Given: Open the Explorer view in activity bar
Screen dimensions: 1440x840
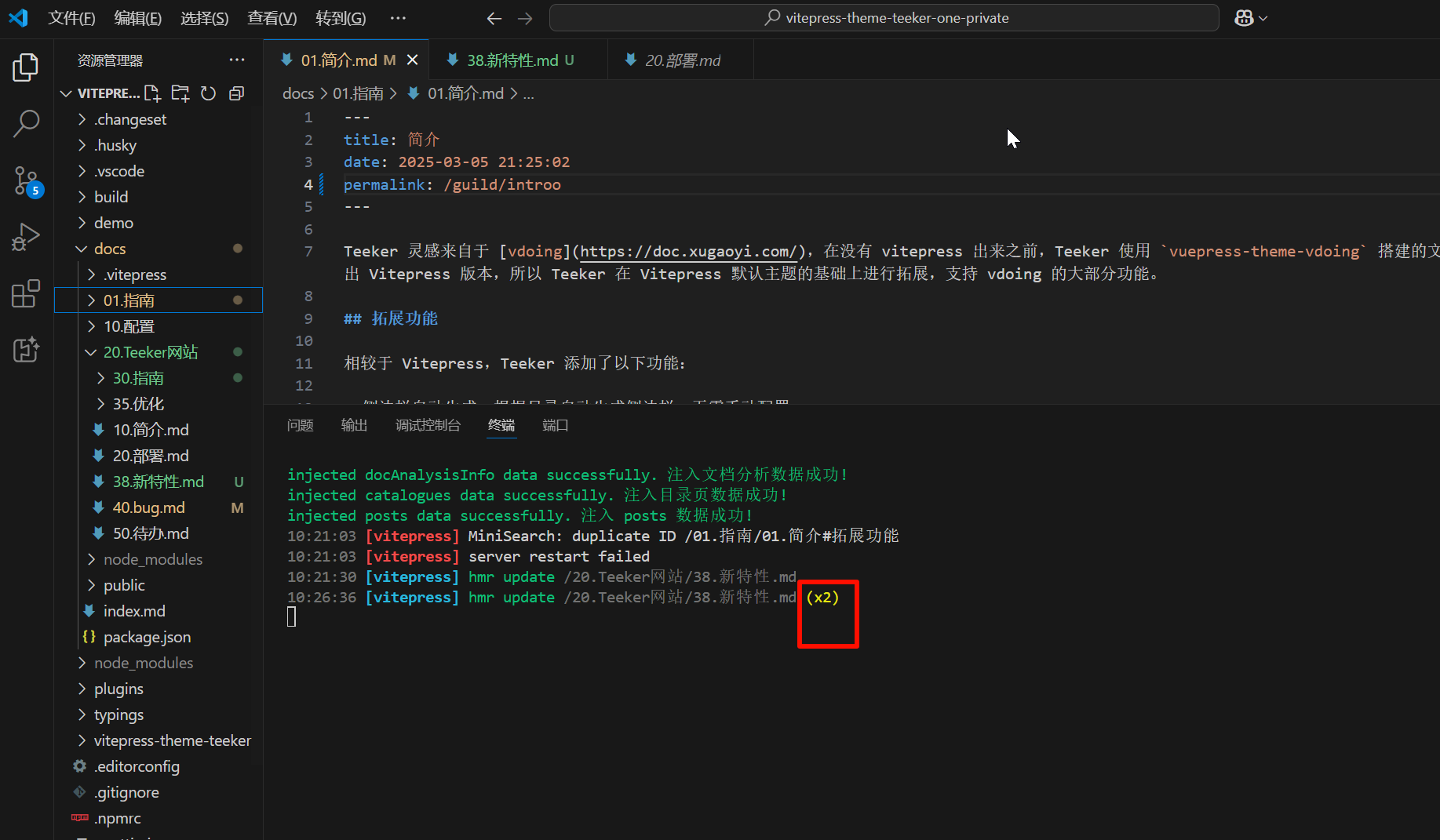Looking at the screenshot, I should 26,67.
